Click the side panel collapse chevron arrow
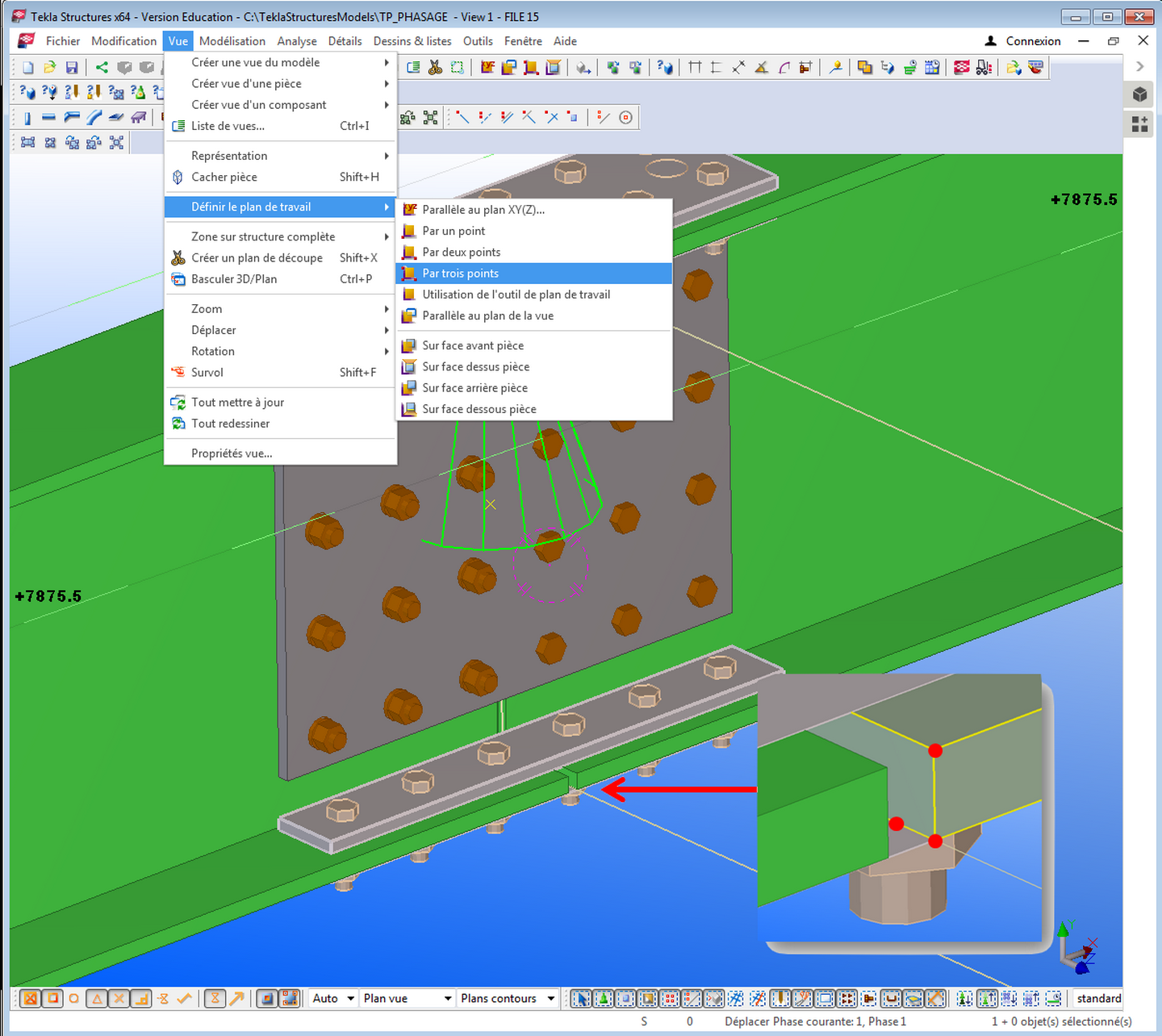Image resolution: width=1162 pixels, height=1036 pixels. (1140, 67)
